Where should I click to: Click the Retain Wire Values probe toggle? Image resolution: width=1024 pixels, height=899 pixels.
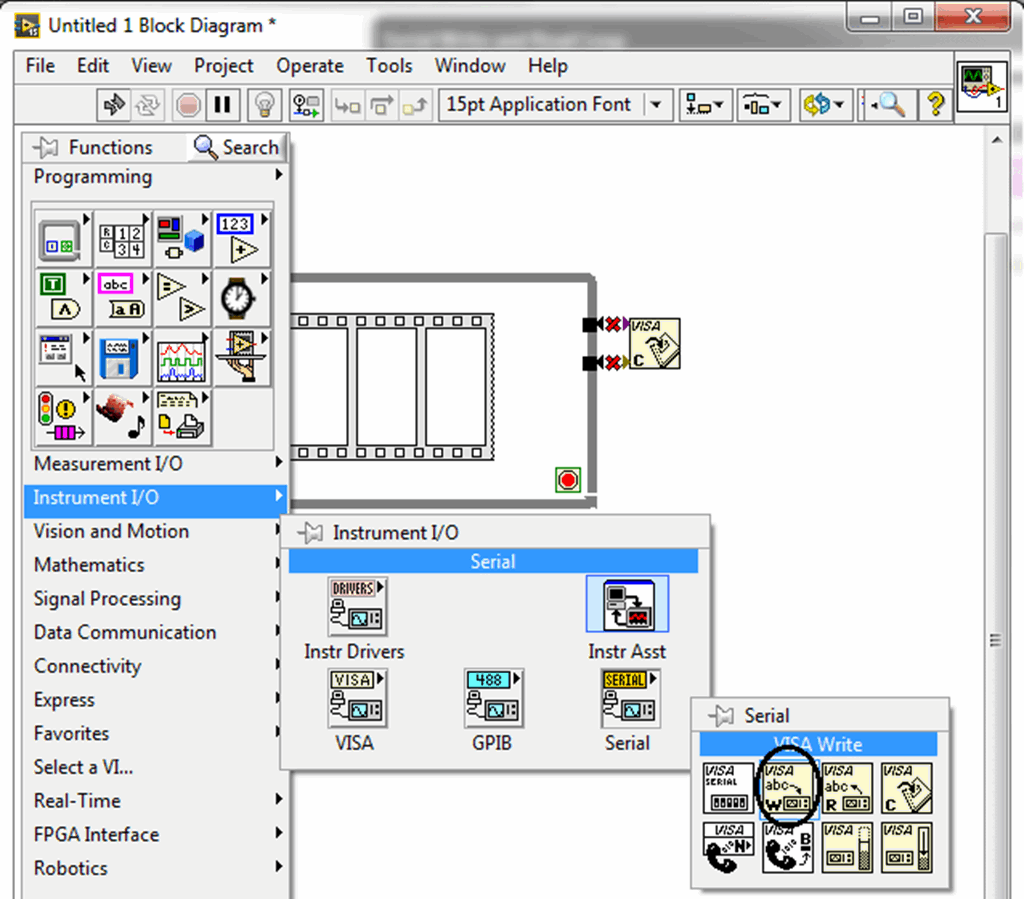coord(306,104)
